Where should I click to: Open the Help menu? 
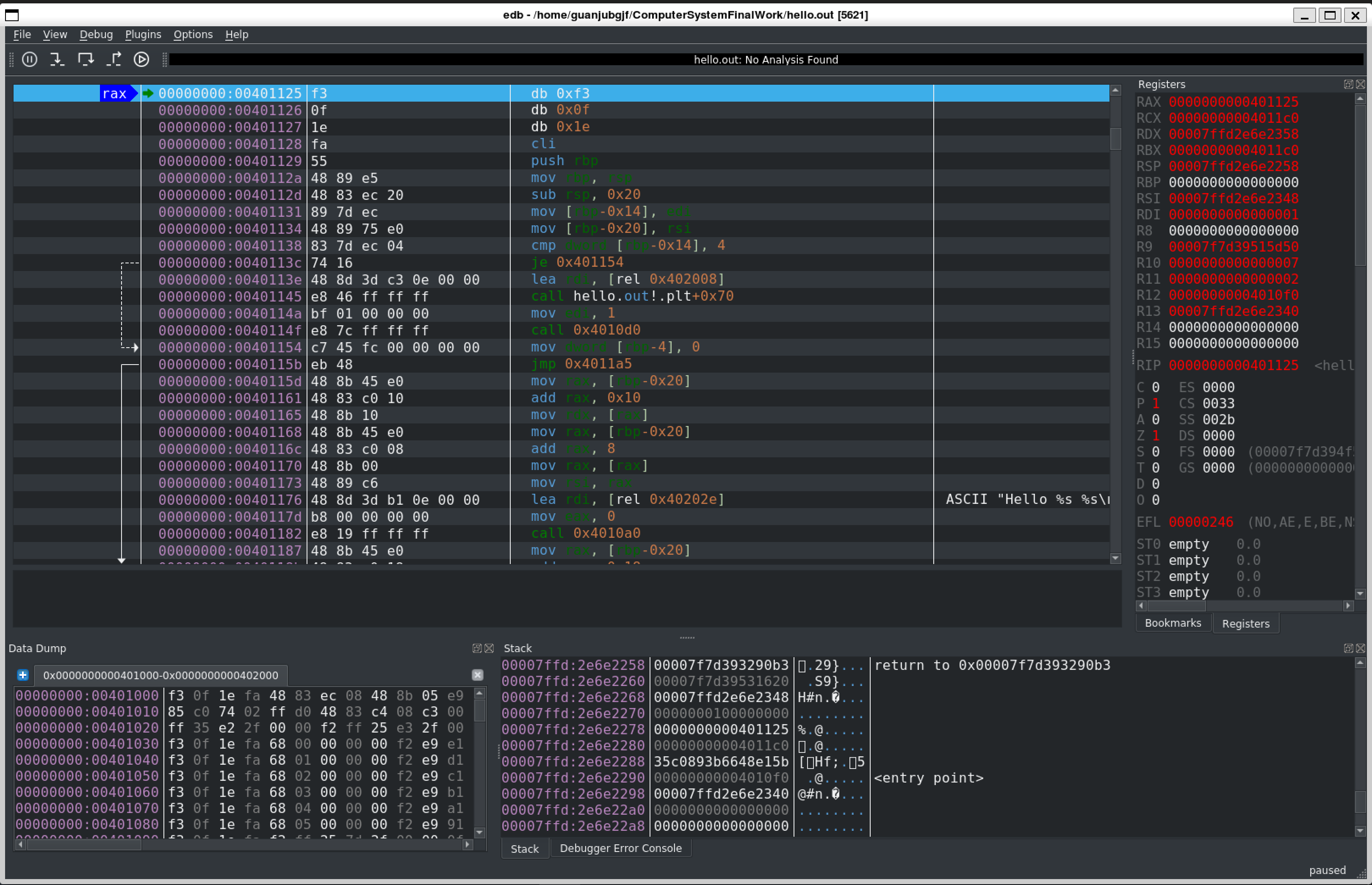tap(237, 34)
